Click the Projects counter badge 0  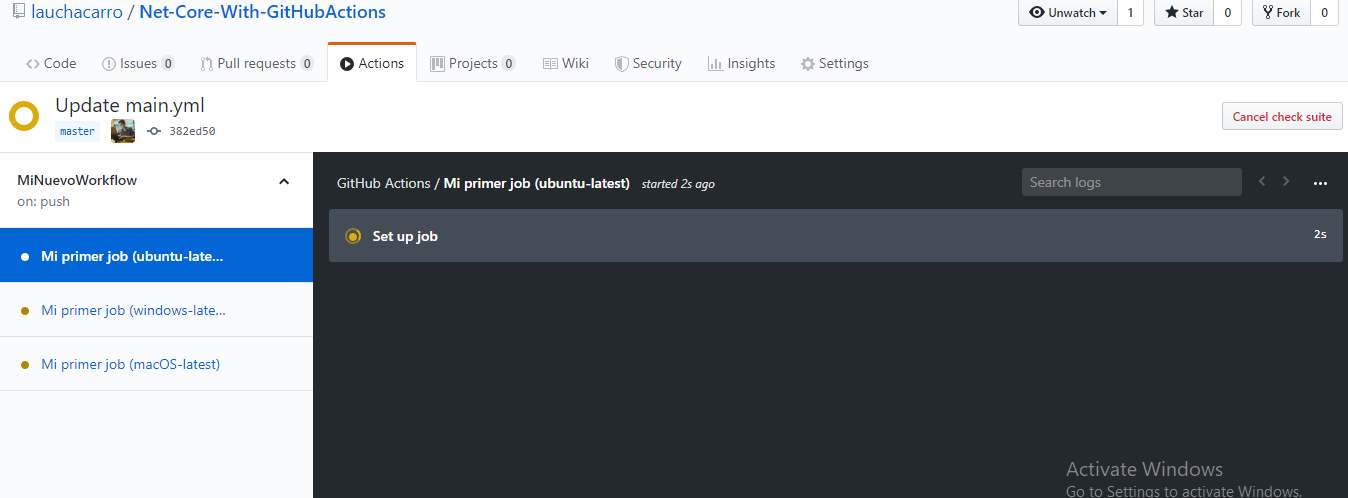tap(509, 64)
